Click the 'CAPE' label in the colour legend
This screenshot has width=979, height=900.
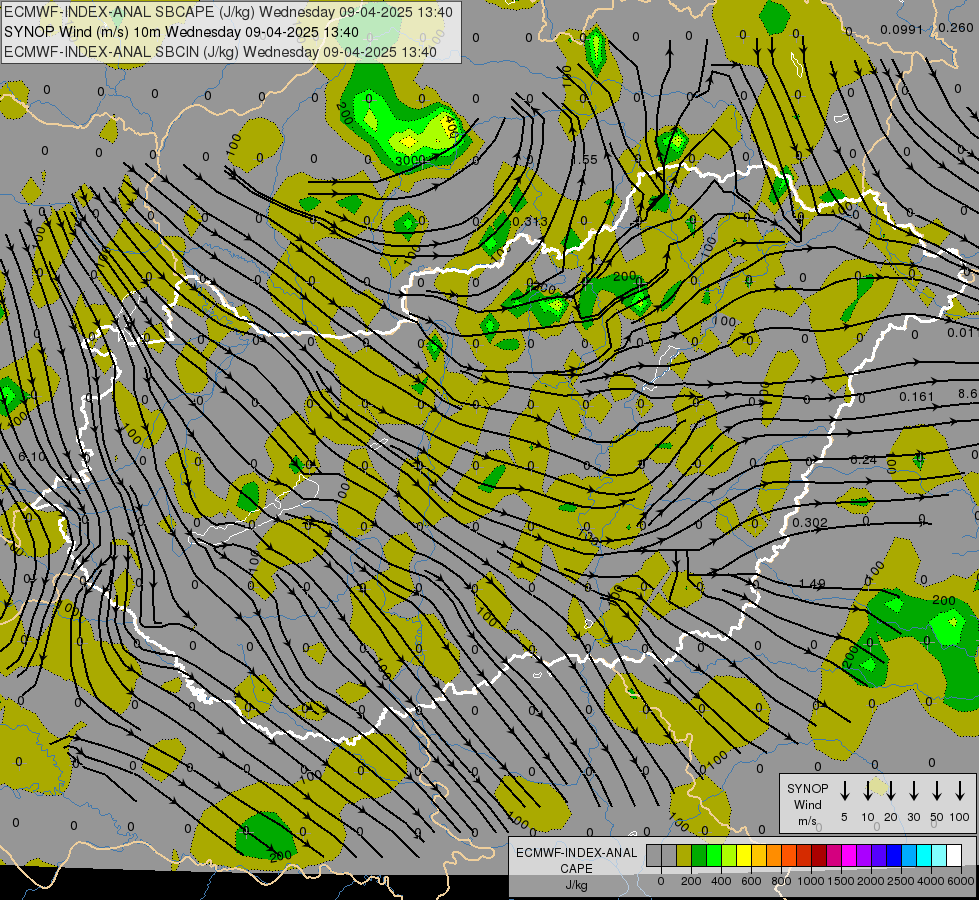[576, 869]
